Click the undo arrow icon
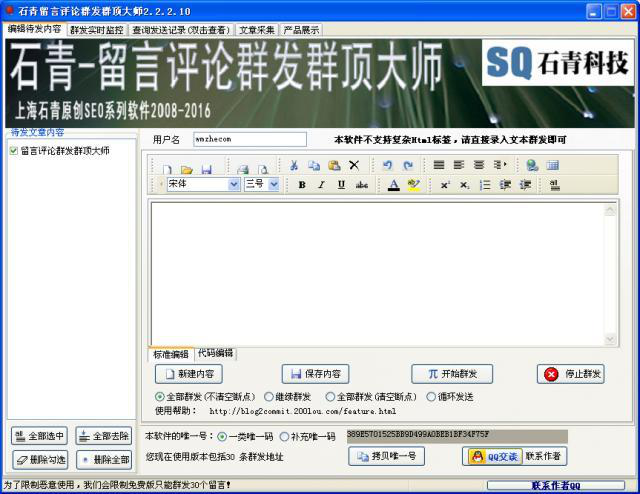 tap(387, 165)
